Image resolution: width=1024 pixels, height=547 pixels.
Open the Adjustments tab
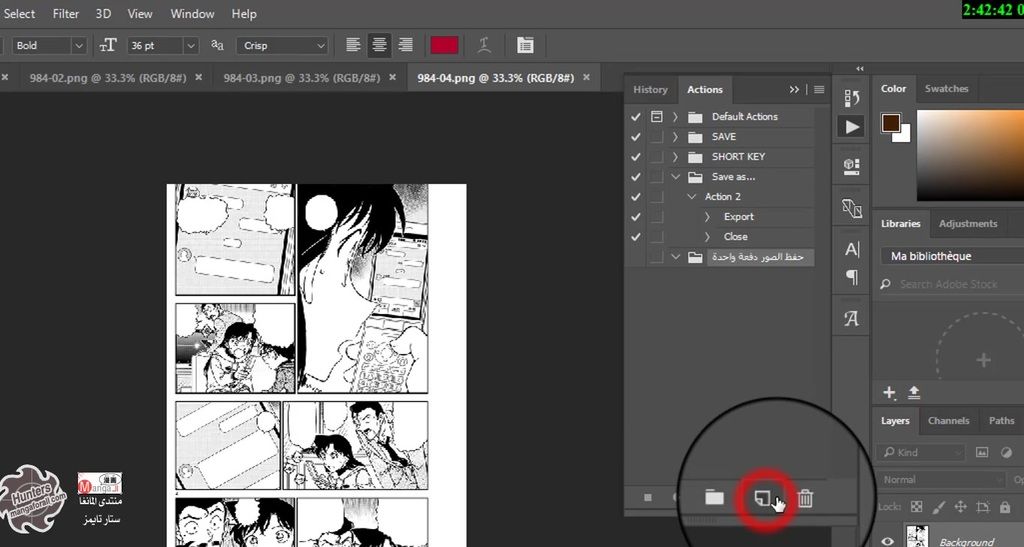pos(968,223)
